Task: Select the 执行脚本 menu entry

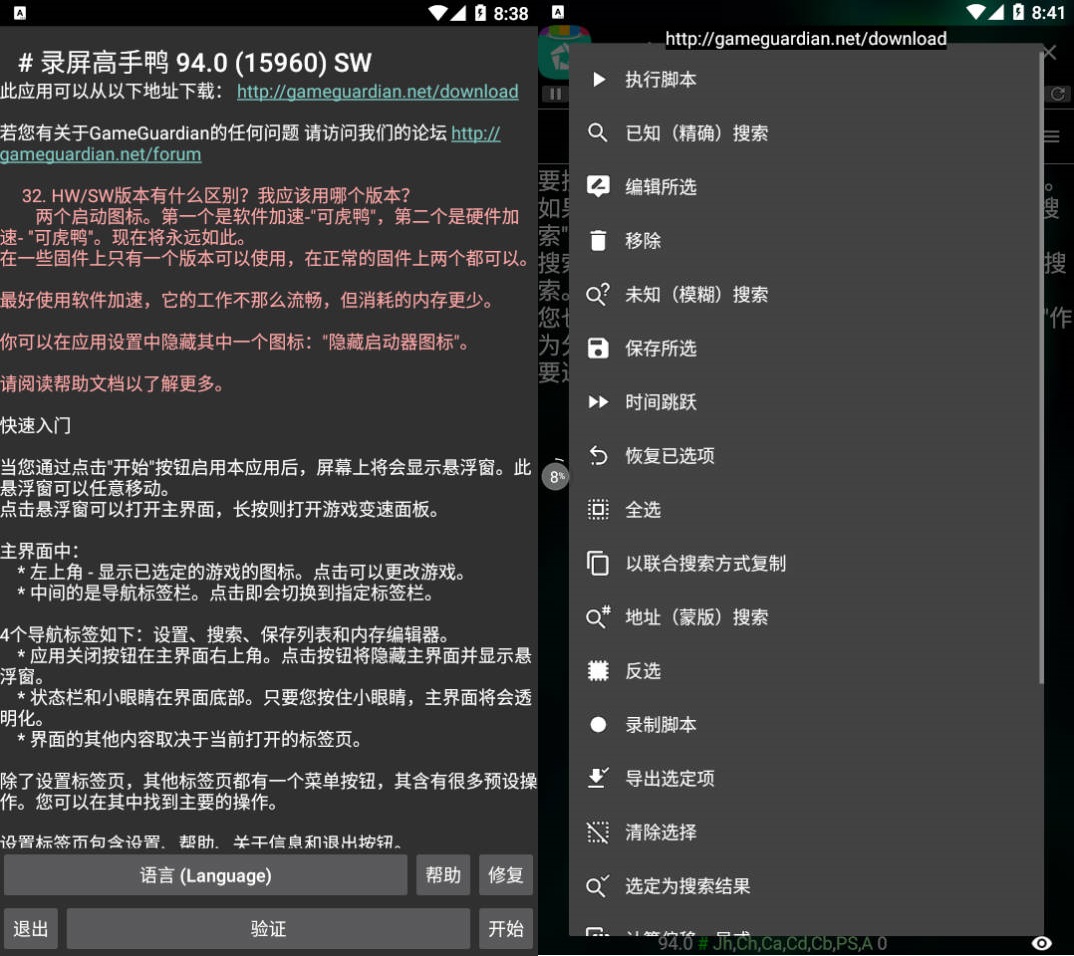Action: point(806,79)
